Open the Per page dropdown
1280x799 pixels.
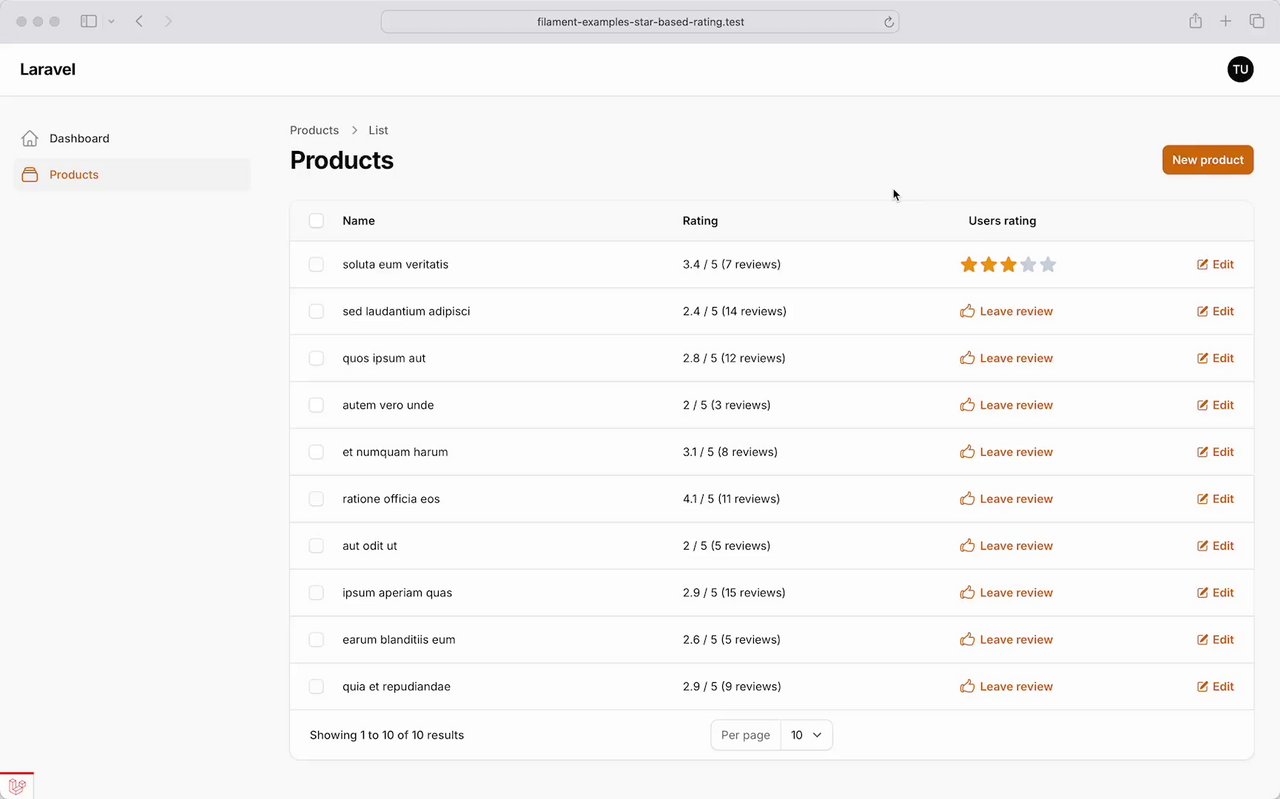pyautogui.click(x=806, y=735)
